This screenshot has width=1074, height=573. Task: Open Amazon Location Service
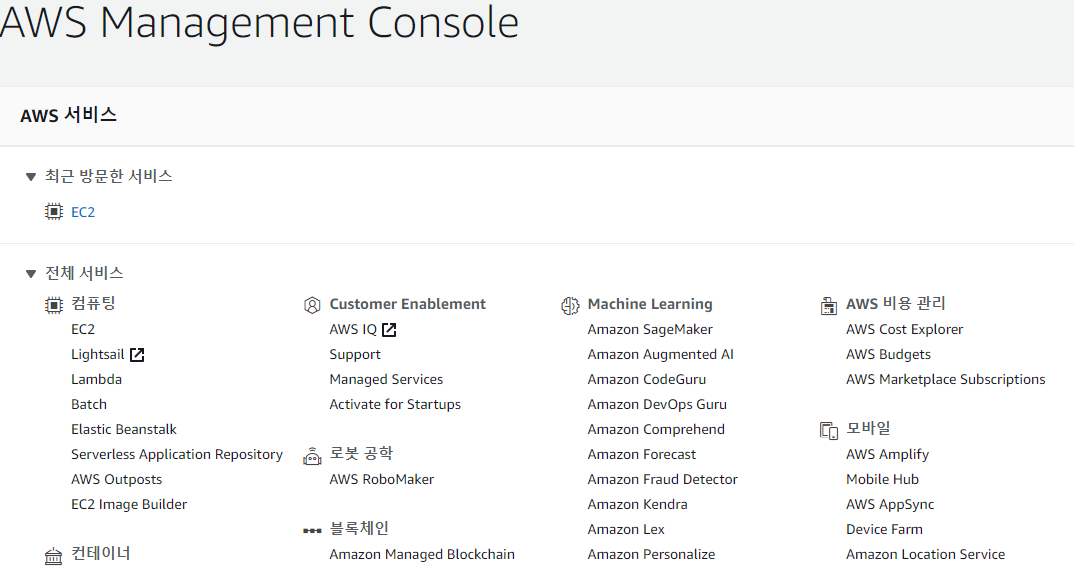pyautogui.click(x=925, y=555)
